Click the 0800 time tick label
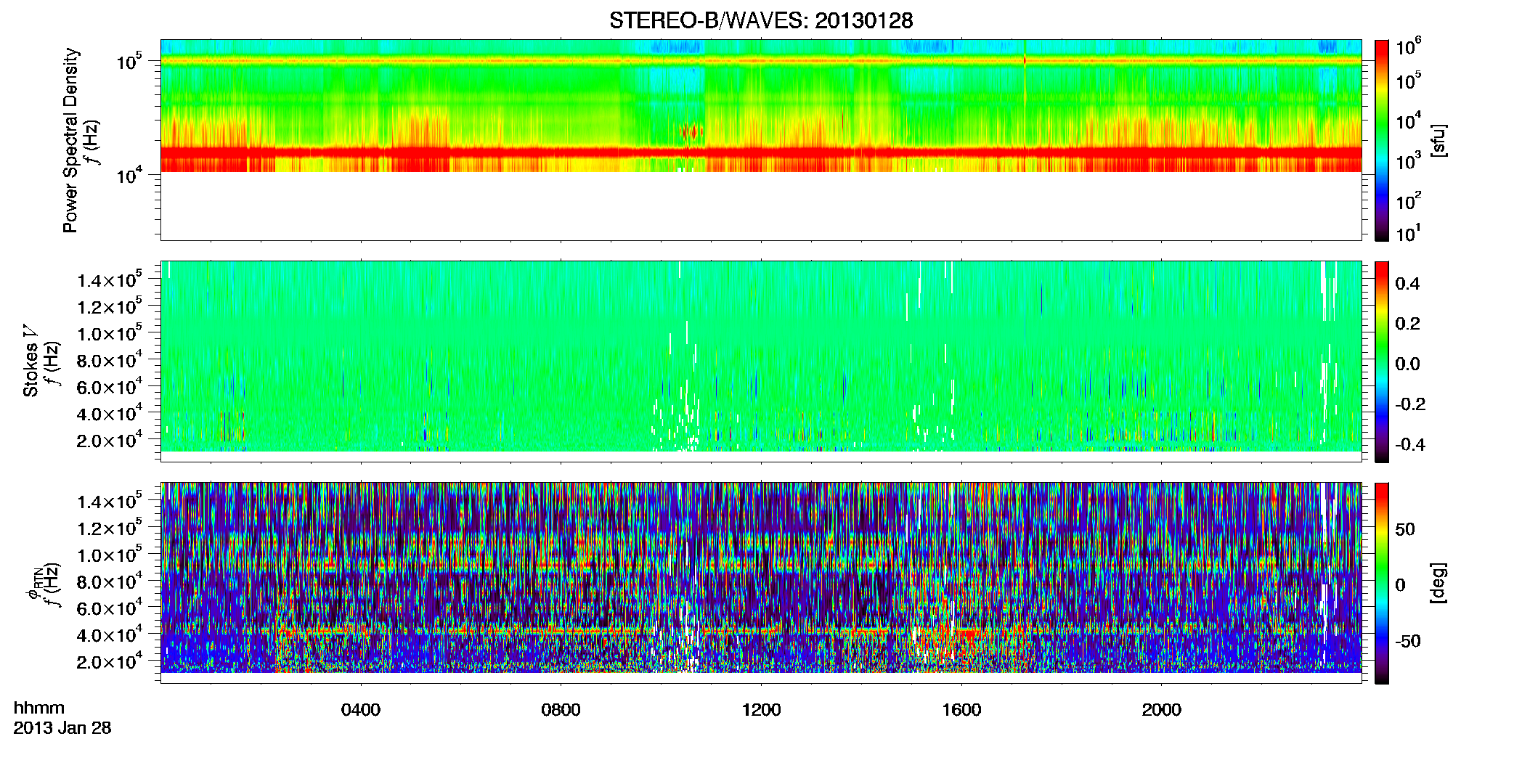 [x=561, y=710]
